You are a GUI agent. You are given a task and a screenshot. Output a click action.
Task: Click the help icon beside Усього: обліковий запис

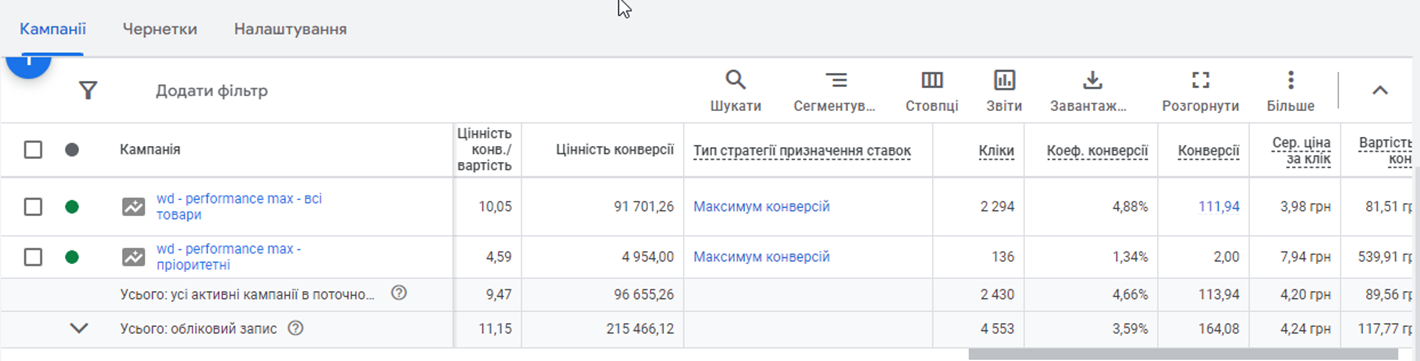click(x=295, y=327)
